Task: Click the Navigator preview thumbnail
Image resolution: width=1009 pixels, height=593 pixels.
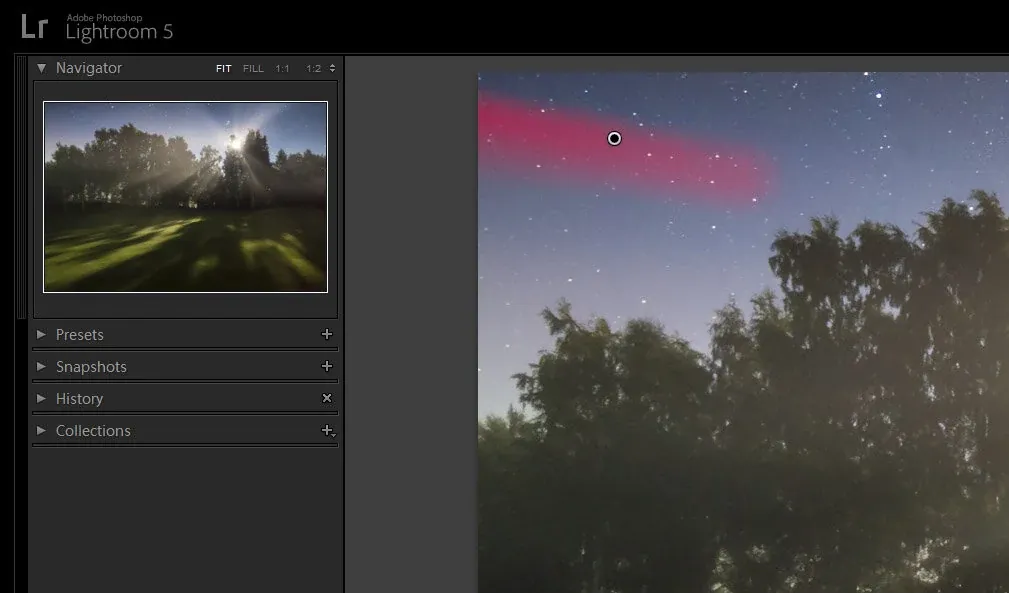Action: (185, 196)
